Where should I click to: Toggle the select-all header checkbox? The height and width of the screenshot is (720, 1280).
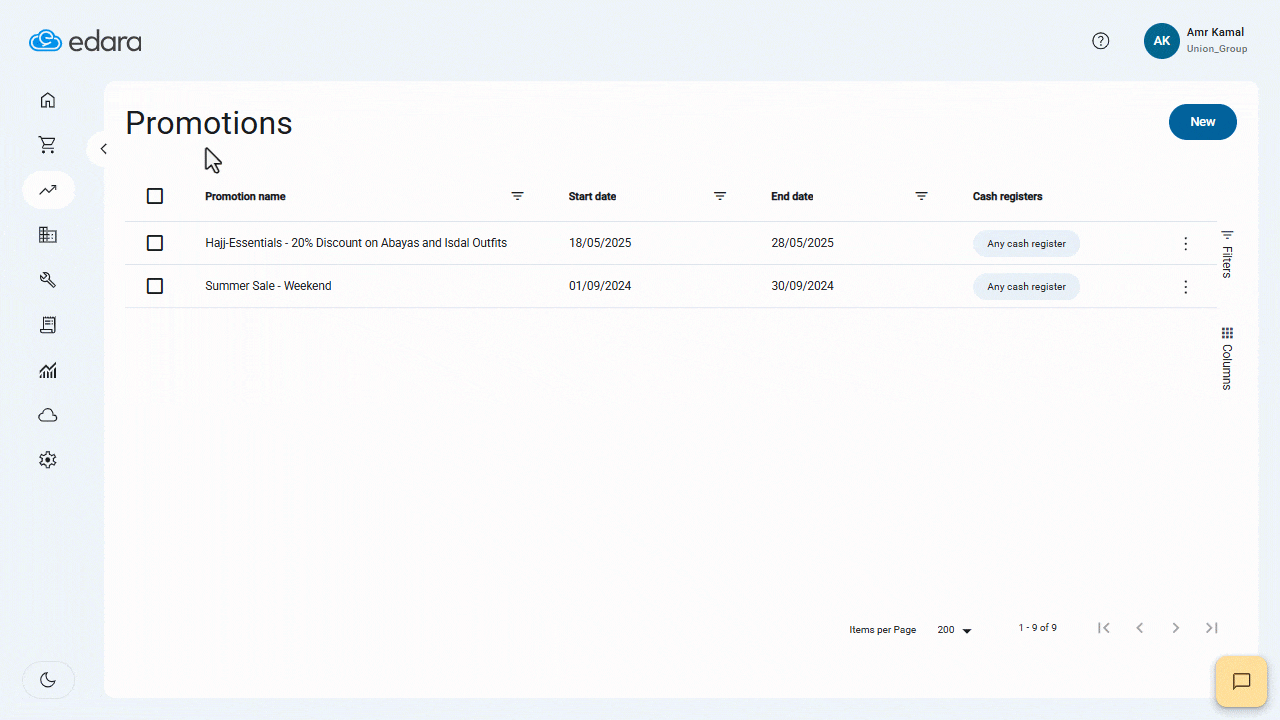click(x=155, y=196)
